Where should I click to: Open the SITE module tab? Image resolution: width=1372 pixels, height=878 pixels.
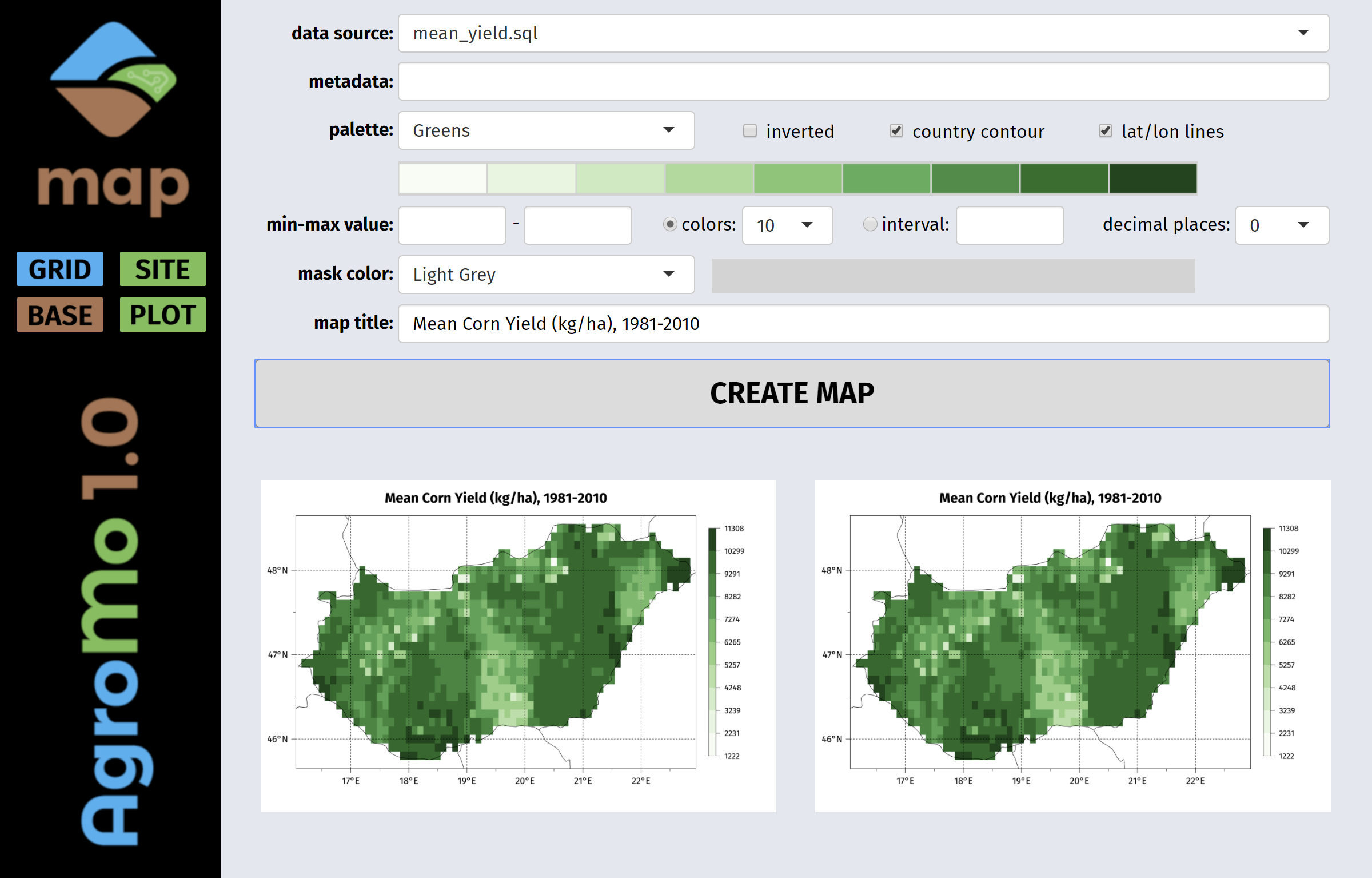(163, 269)
